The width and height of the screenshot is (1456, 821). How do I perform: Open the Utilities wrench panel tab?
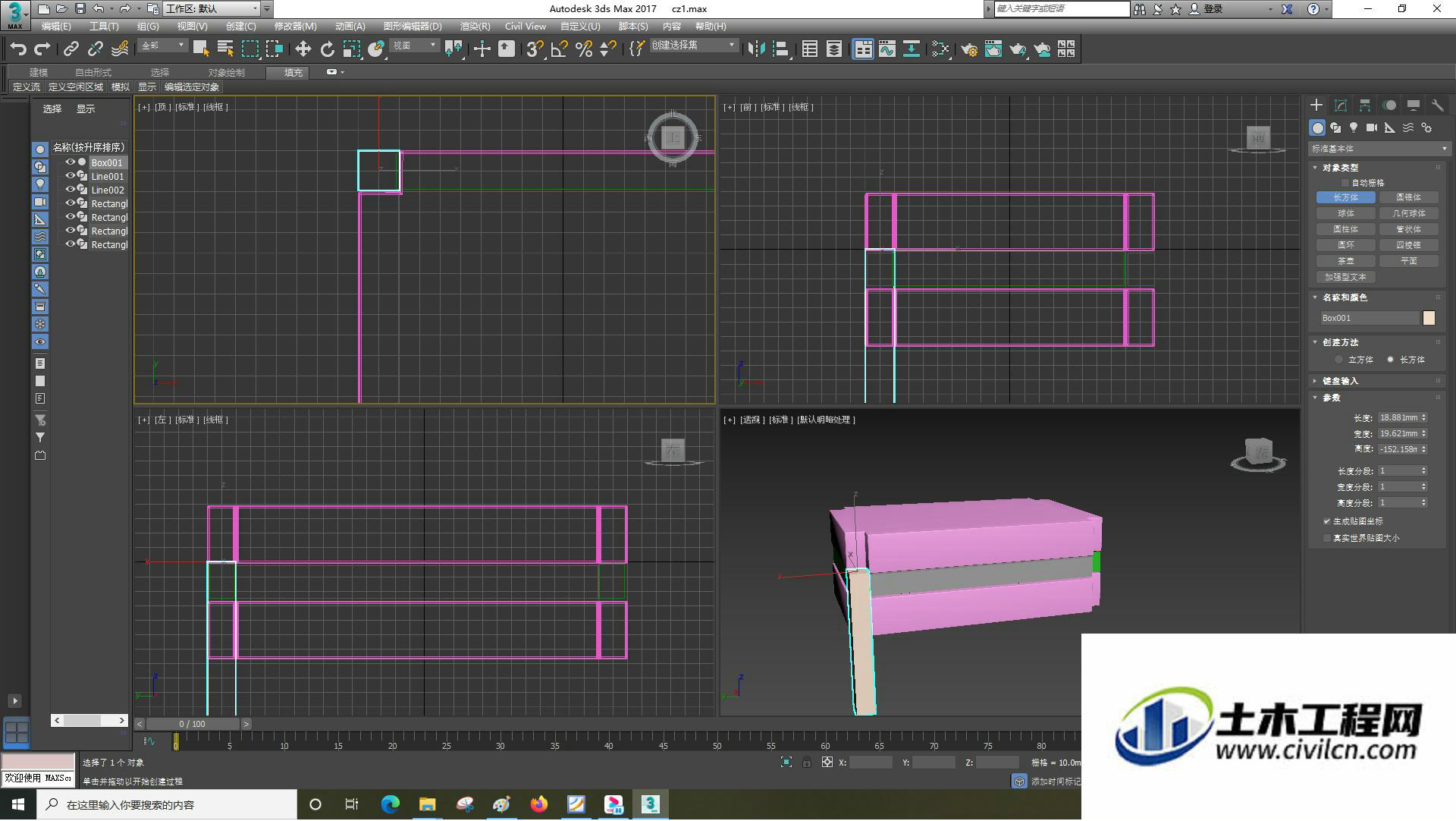click(x=1438, y=105)
